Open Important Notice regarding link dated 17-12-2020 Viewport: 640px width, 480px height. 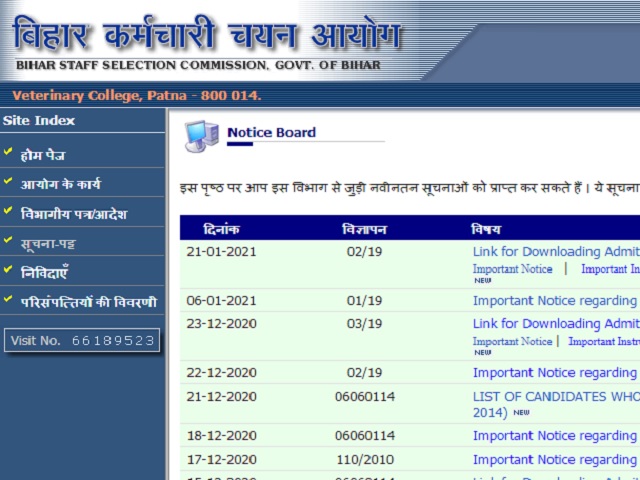(x=556, y=460)
